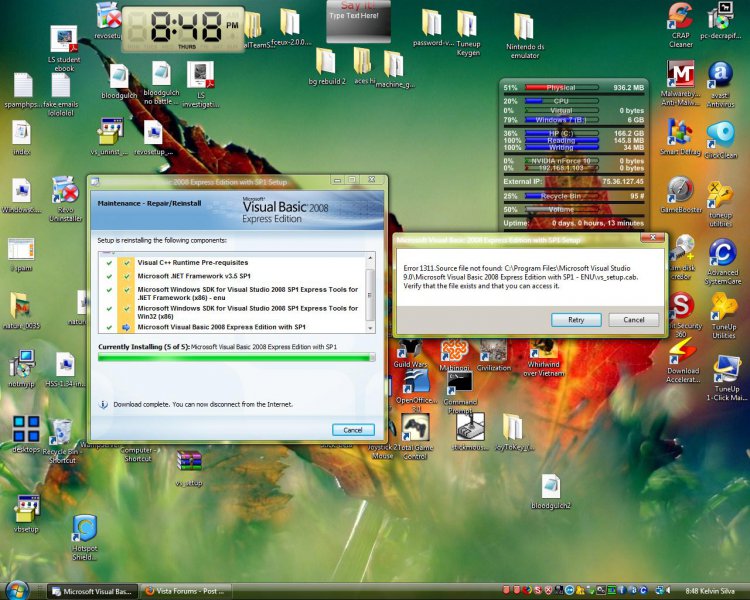Select the Revo Uninstaller desktop icon
The width and height of the screenshot is (750, 600).
(66, 199)
